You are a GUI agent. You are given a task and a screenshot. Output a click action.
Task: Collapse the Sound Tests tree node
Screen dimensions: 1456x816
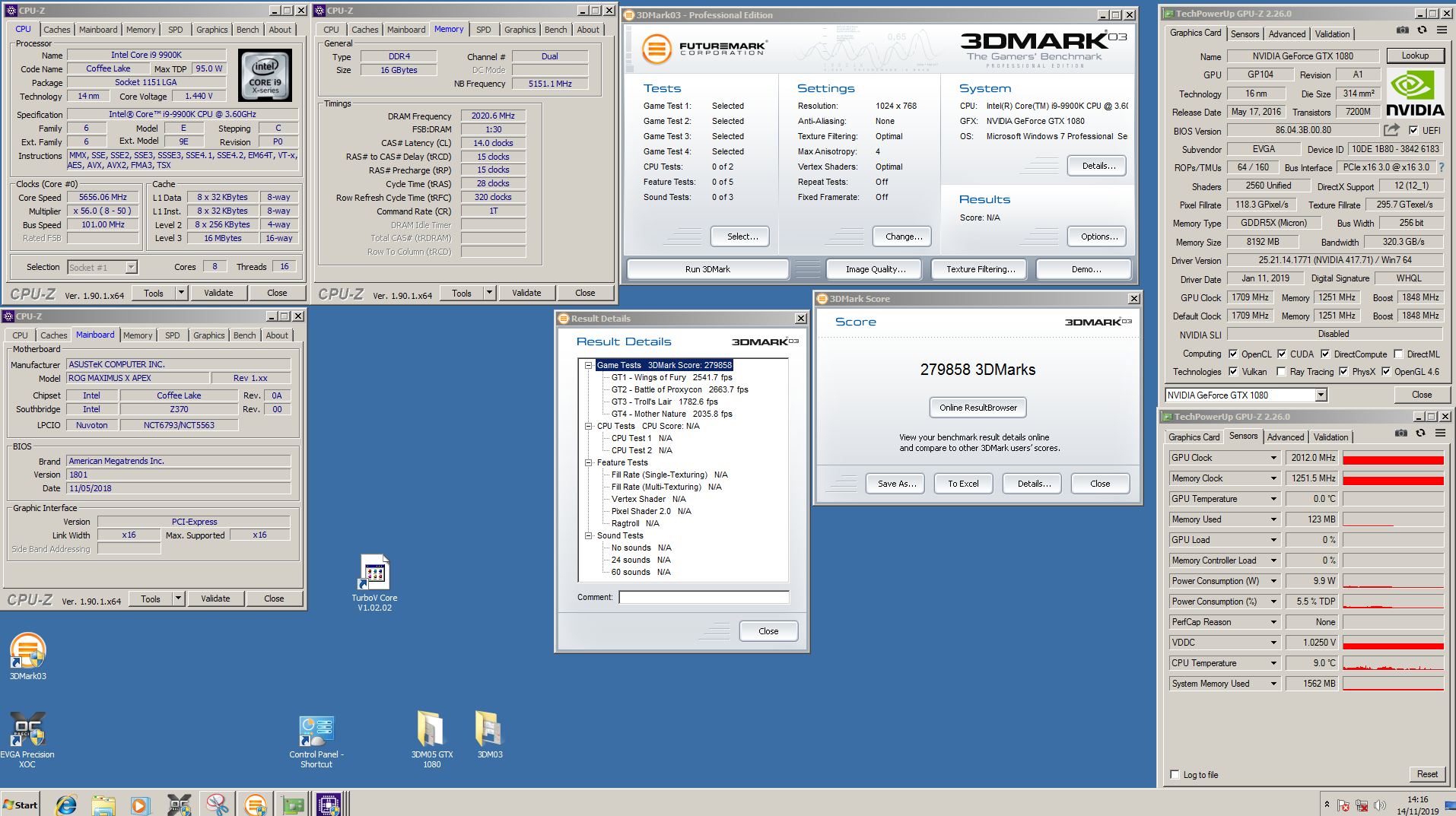click(588, 535)
